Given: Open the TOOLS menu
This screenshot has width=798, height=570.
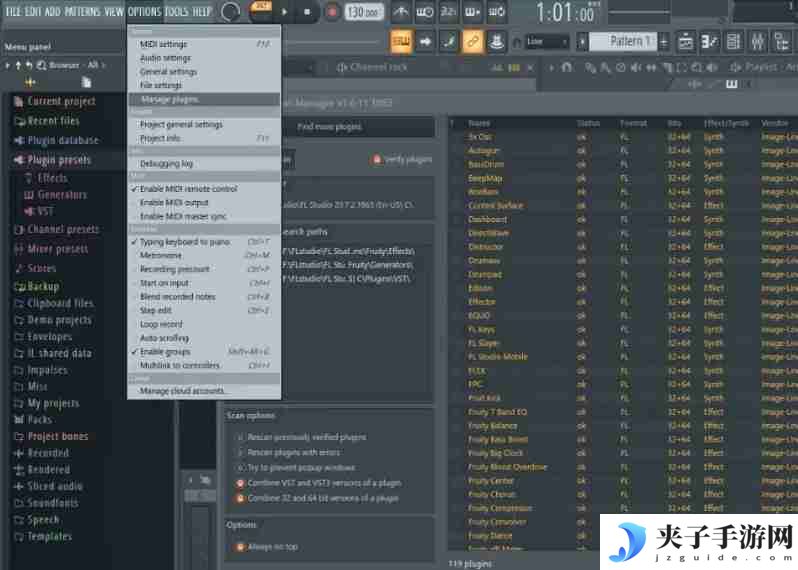Looking at the screenshot, I should (x=177, y=11).
